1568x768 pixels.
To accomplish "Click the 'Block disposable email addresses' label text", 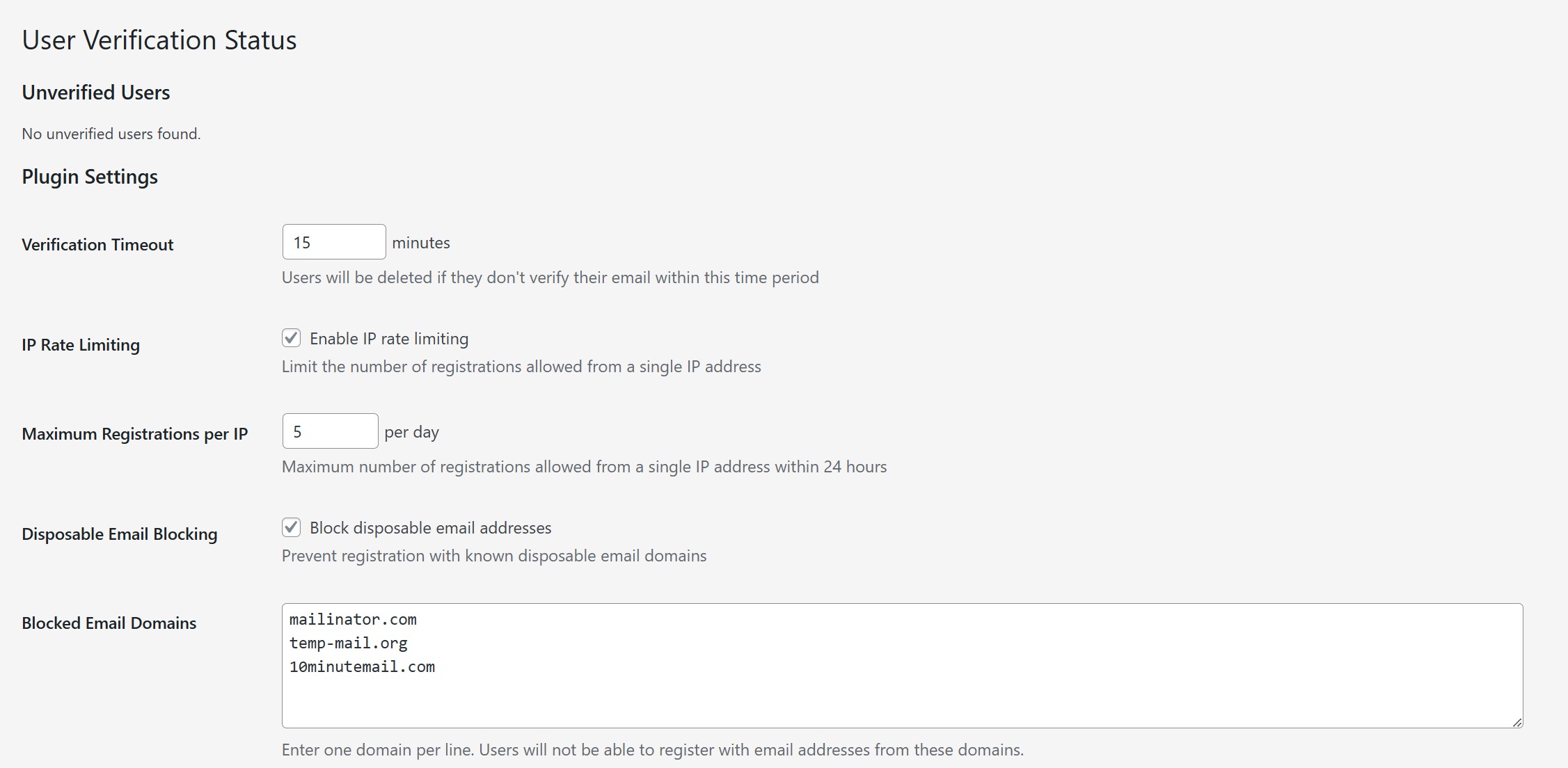I will [x=431, y=528].
